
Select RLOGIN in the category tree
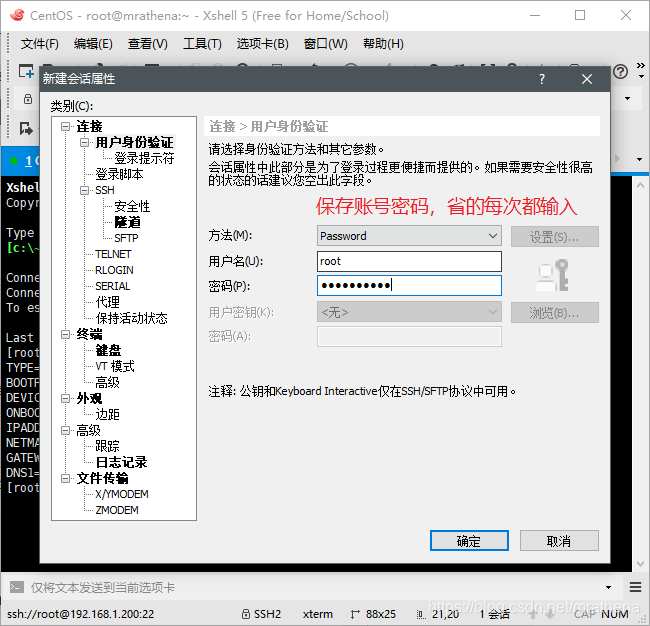pos(114,270)
